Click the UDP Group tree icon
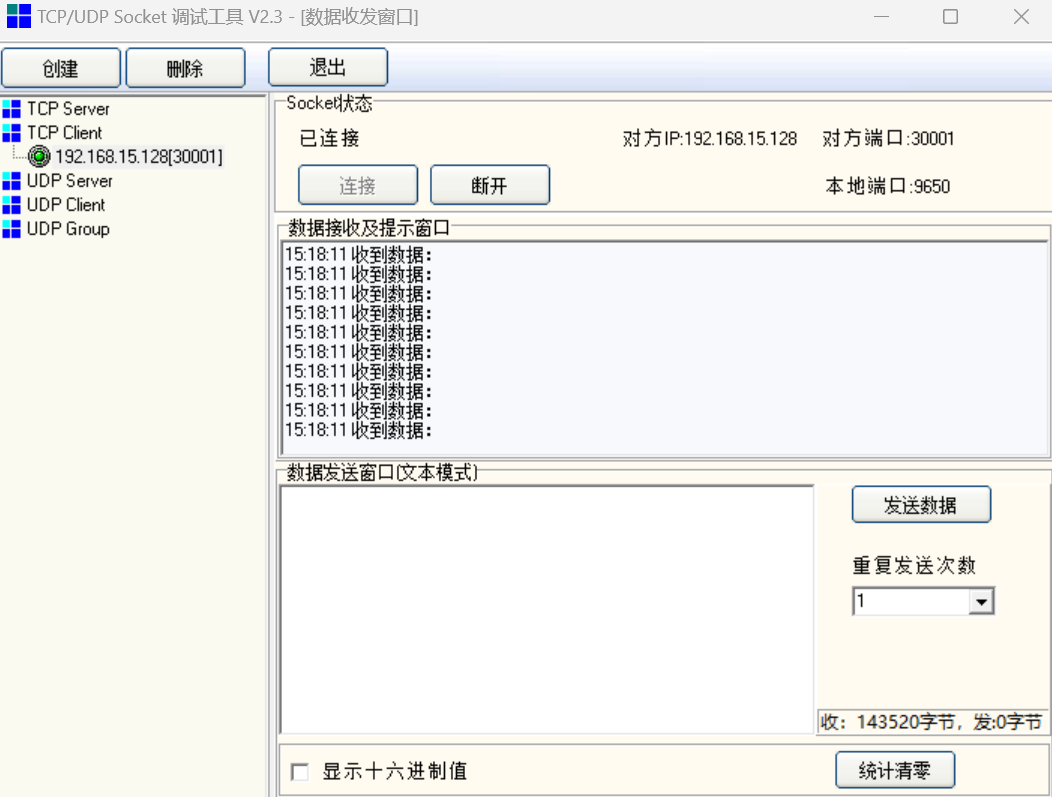Image resolution: width=1052 pixels, height=797 pixels. click(12, 229)
